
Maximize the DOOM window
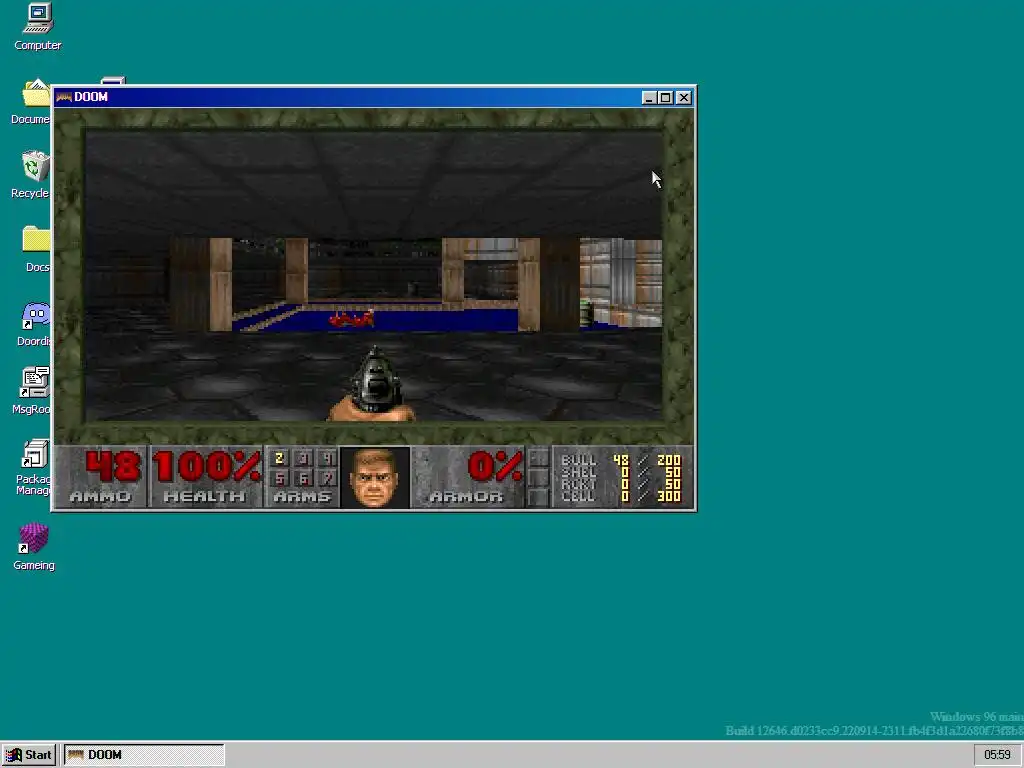[665, 98]
